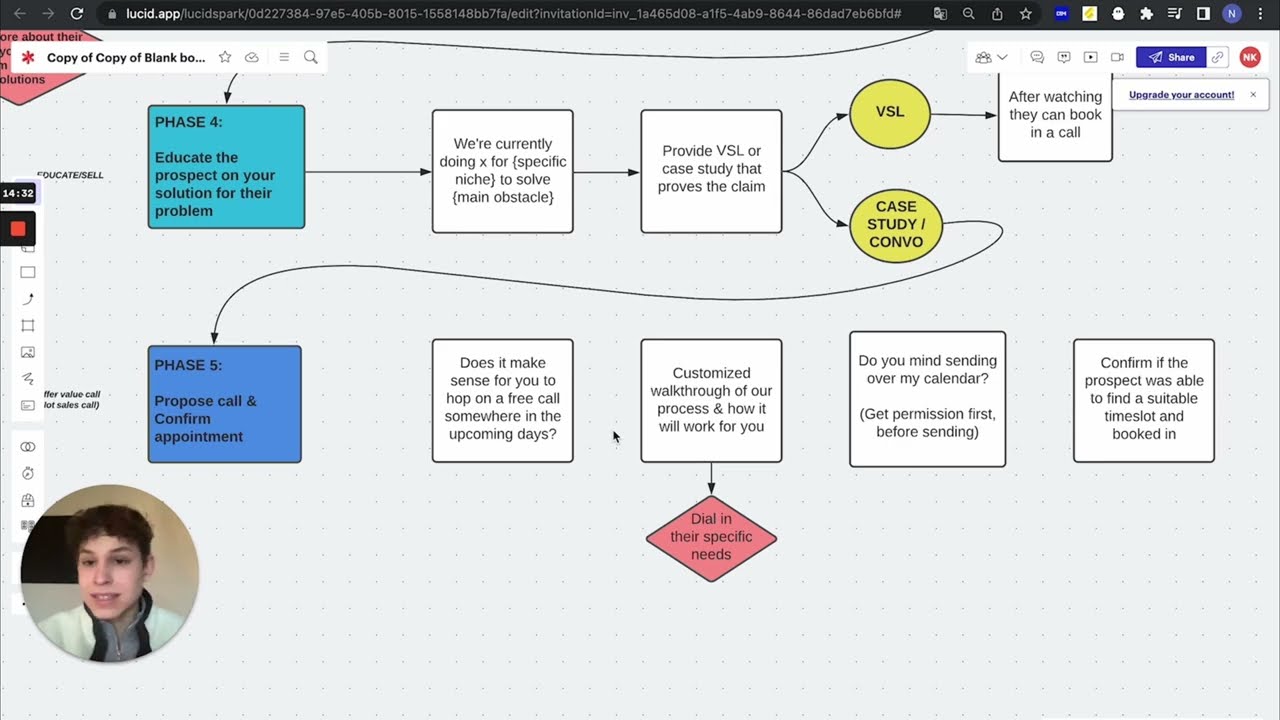Select the We're currently doing x box
The image size is (1280, 720).
[x=503, y=171]
